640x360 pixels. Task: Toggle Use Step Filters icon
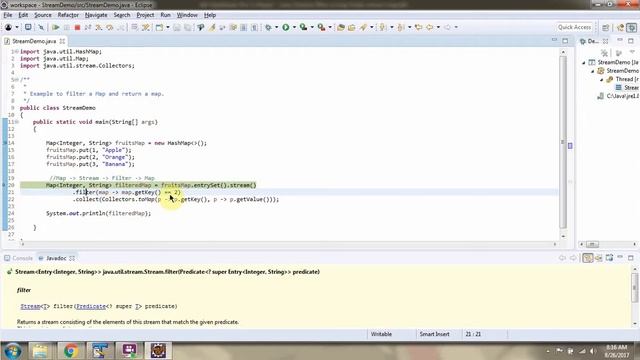pyautogui.click(x=146, y=27)
